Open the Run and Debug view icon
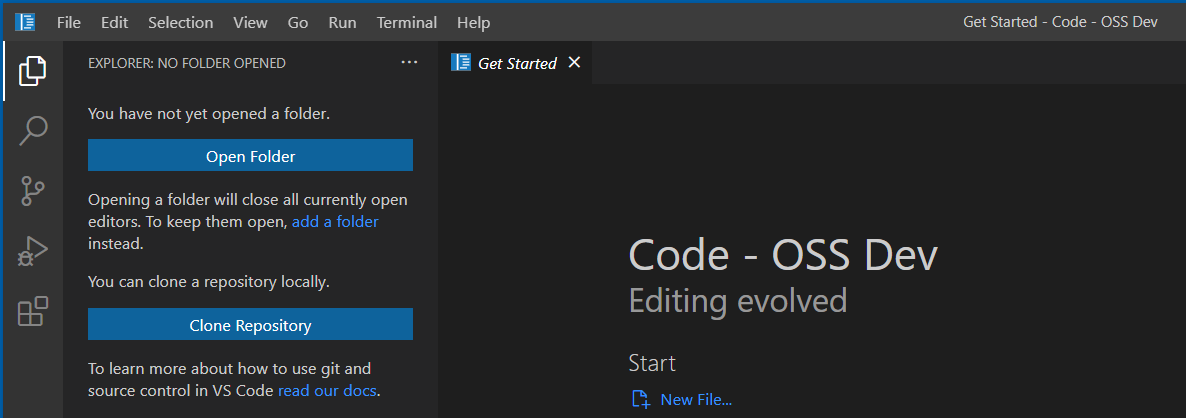The height and width of the screenshot is (418, 1186). coord(33,251)
